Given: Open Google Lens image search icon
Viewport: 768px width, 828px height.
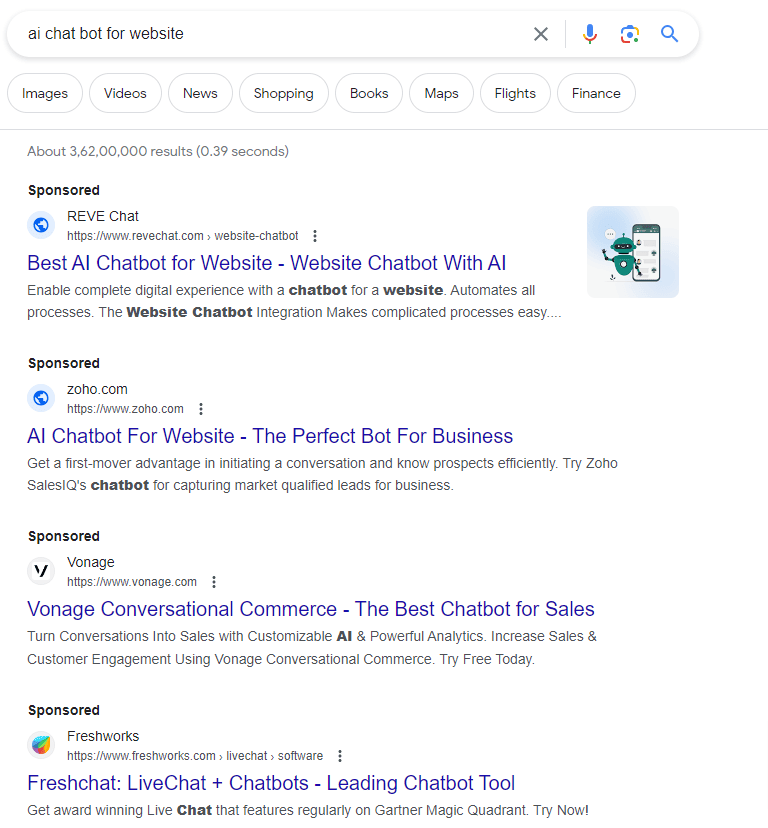Looking at the screenshot, I should coord(629,33).
